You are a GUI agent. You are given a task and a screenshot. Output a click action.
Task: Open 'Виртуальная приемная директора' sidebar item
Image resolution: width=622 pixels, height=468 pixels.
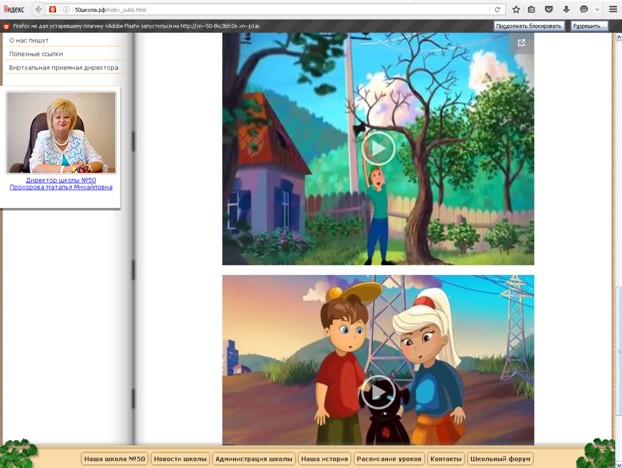click(64, 67)
